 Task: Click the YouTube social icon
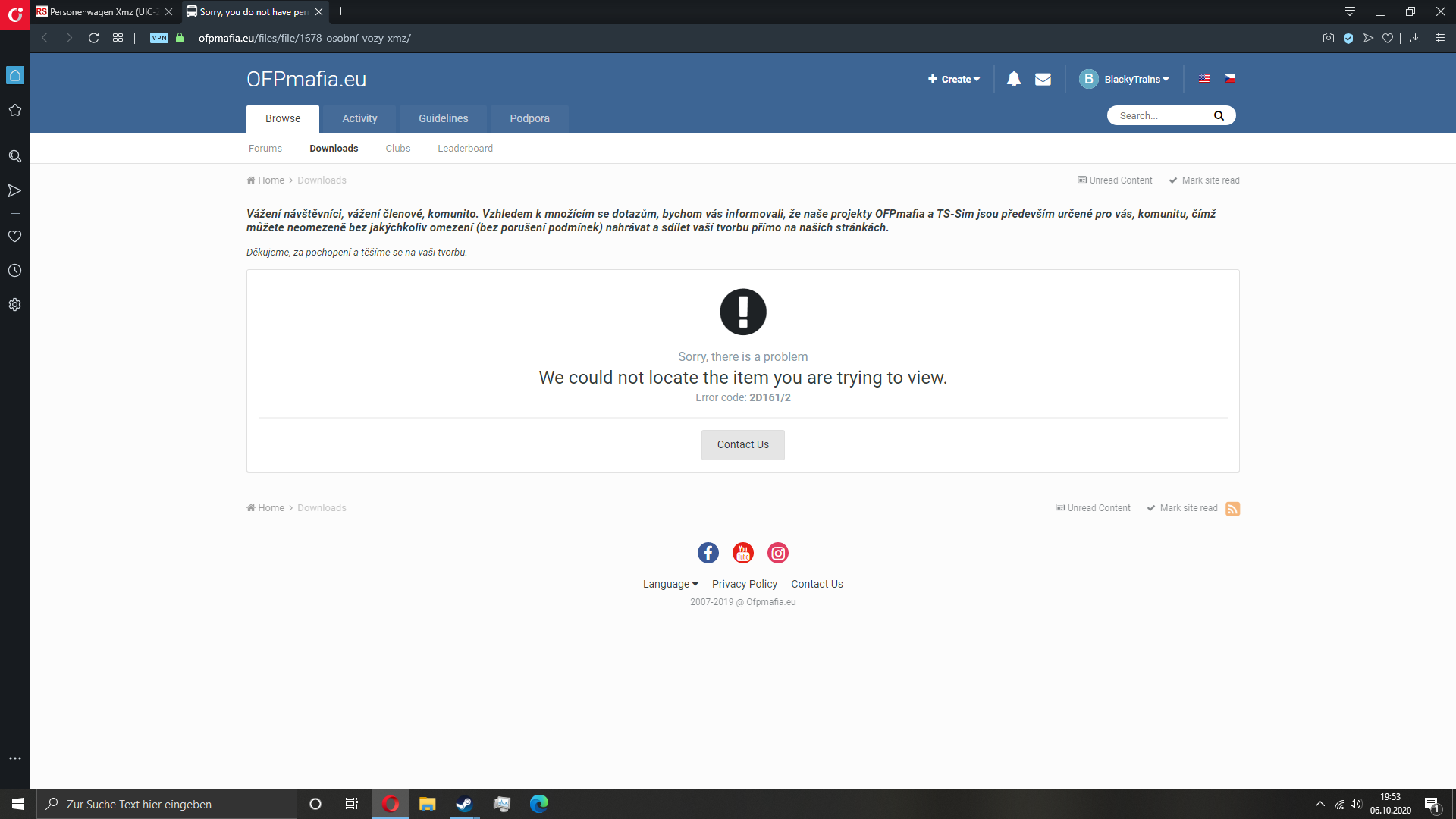click(x=742, y=553)
